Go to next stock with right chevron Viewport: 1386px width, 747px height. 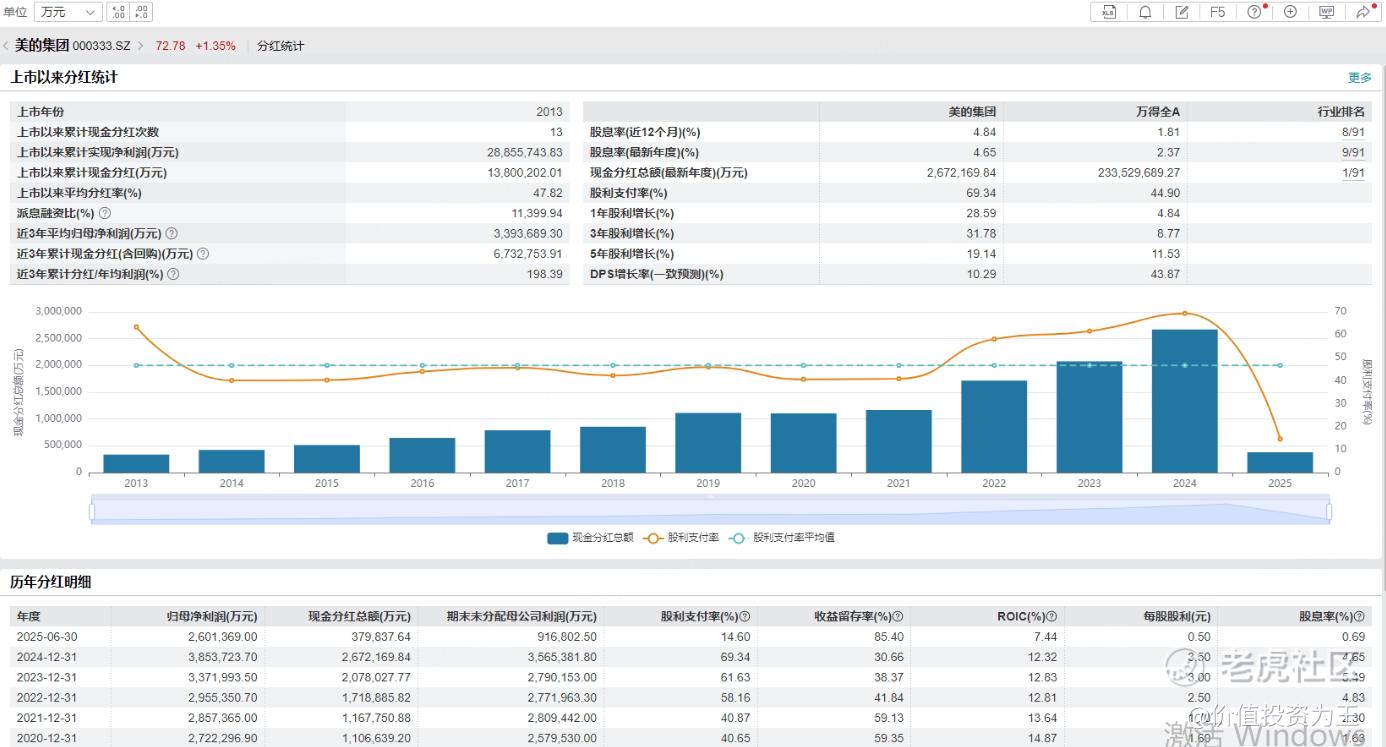click(140, 46)
